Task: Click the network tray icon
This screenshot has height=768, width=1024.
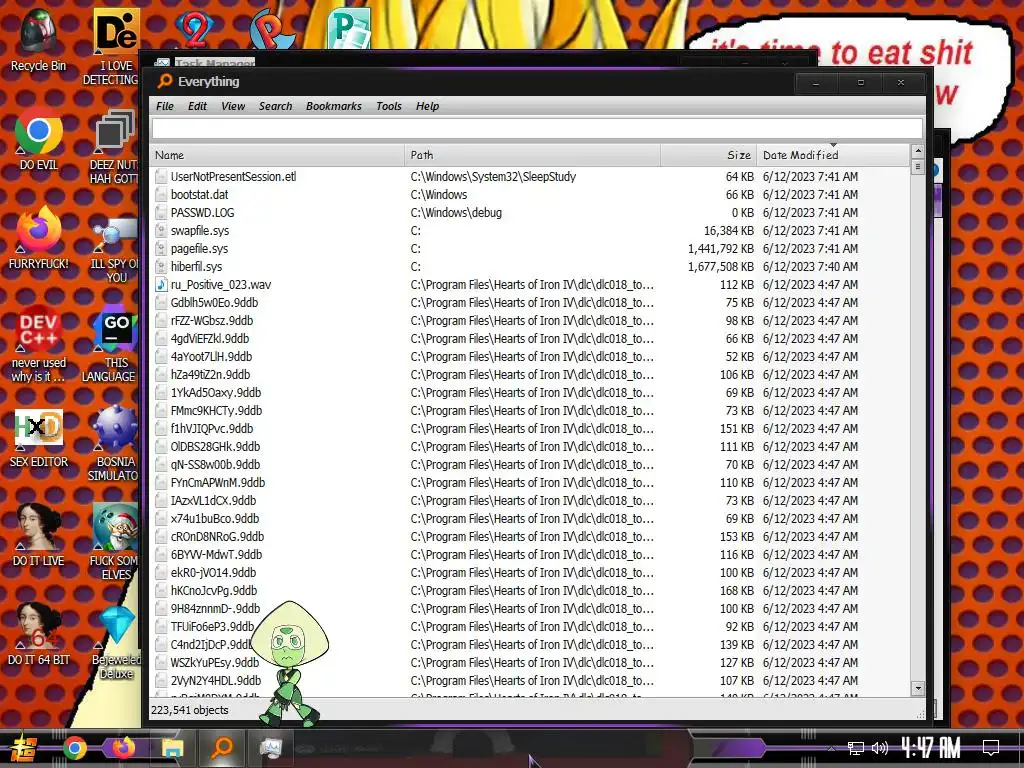Action: (x=856, y=748)
